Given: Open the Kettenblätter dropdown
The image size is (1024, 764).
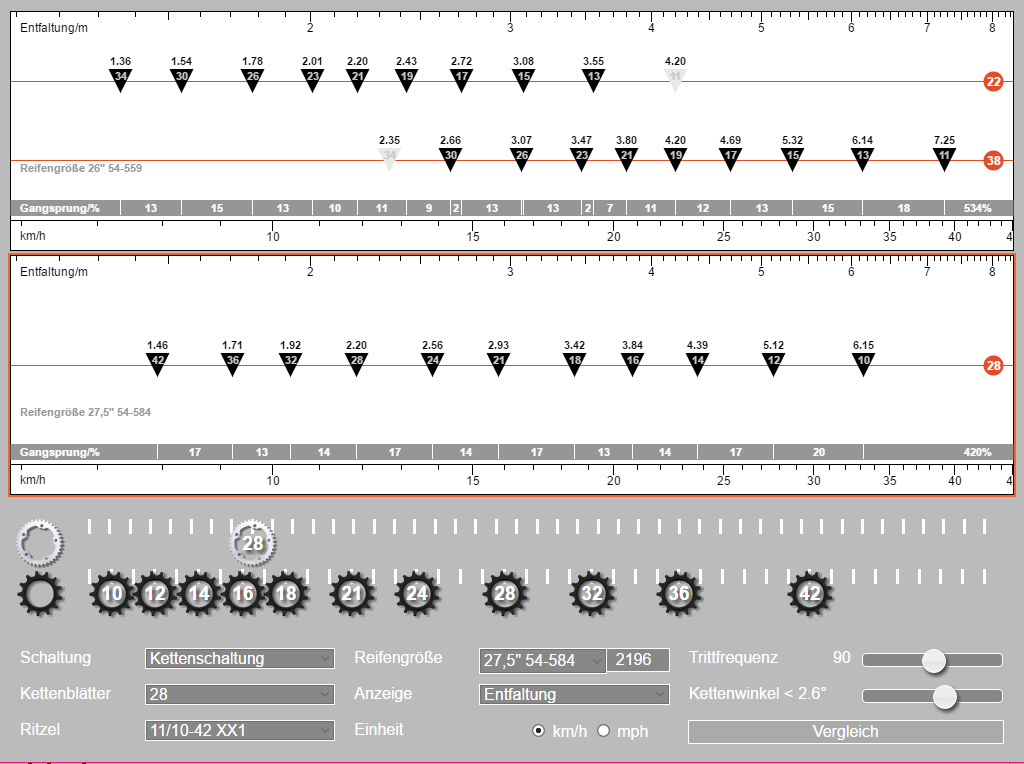Looking at the screenshot, I should coord(240,694).
